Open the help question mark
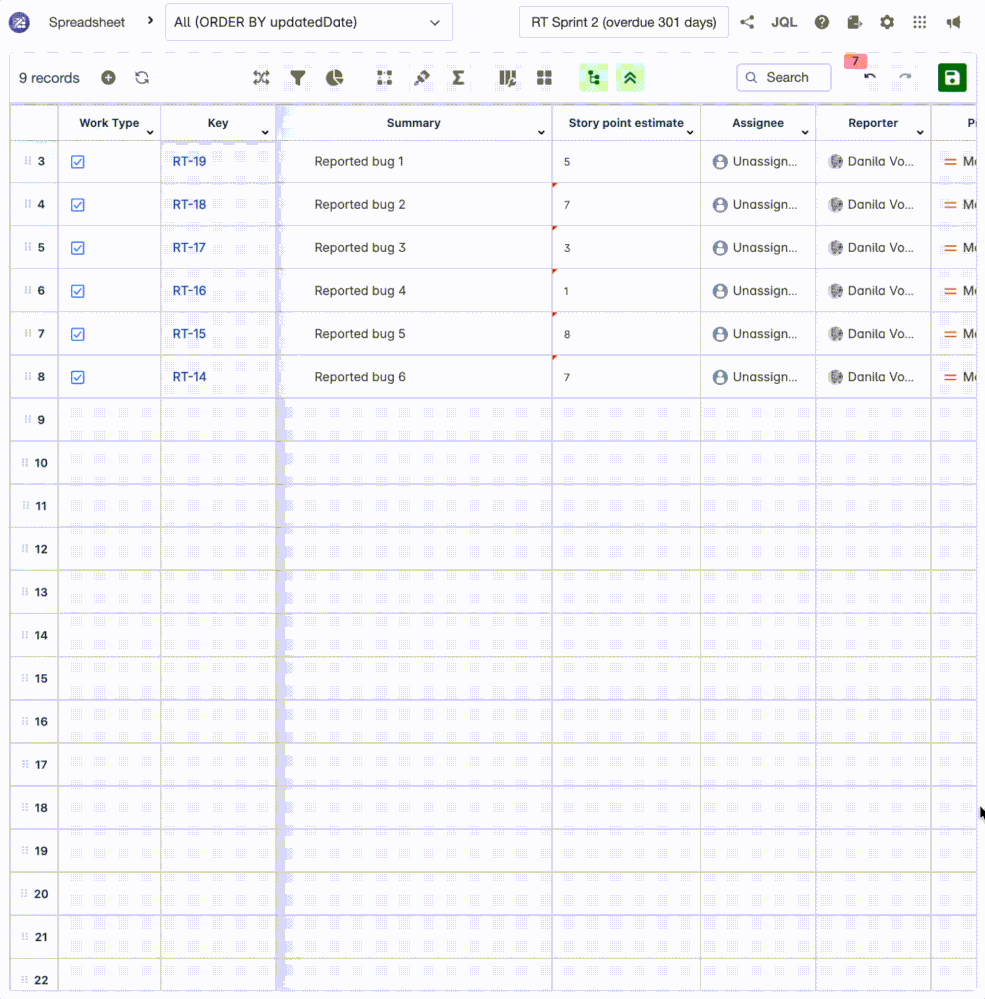 [822, 22]
